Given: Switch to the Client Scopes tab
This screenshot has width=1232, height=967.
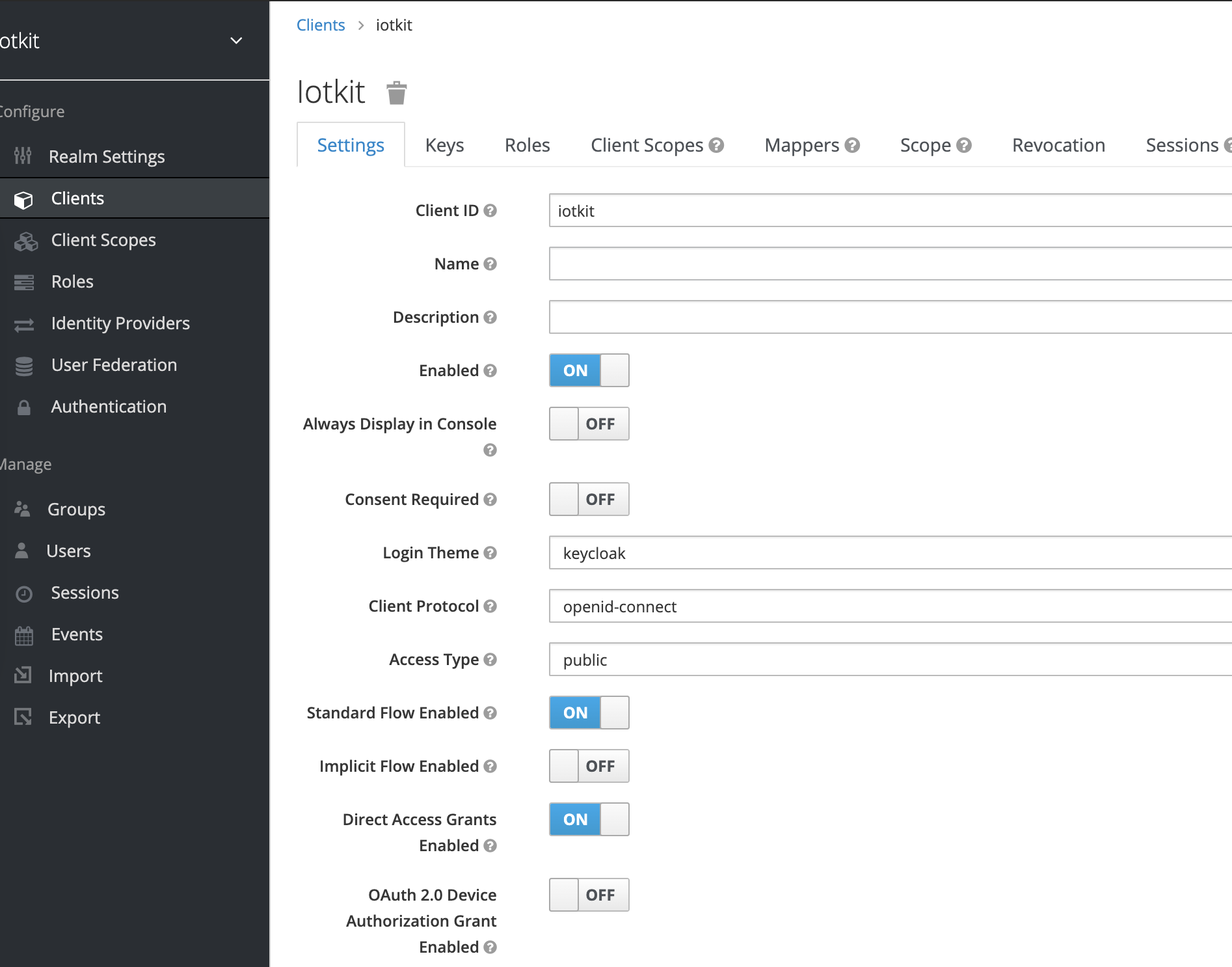Looking at the screenshot, I should tap(647, 145).
